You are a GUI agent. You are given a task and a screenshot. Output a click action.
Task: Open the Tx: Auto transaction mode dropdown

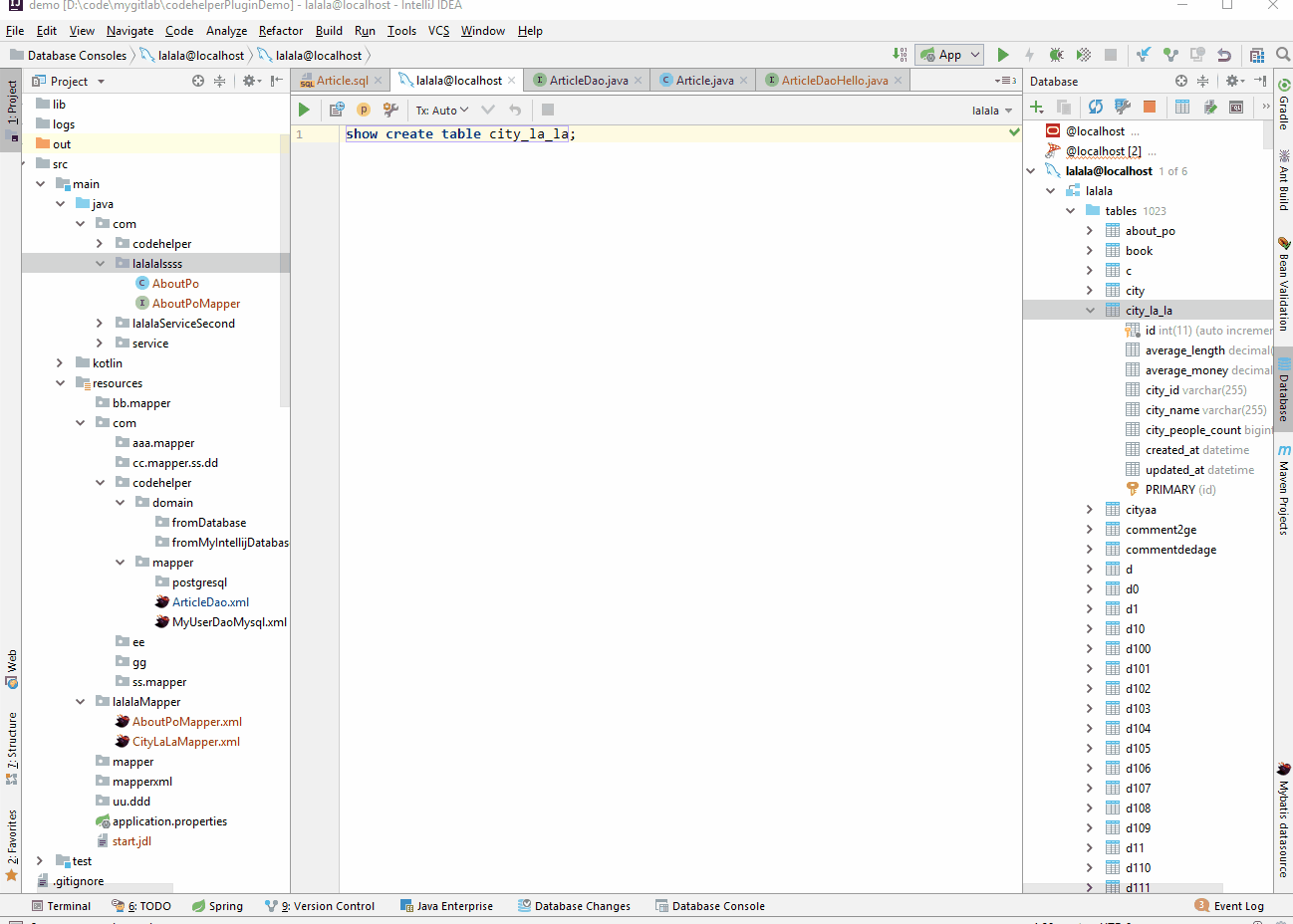[x=442, y=111]
